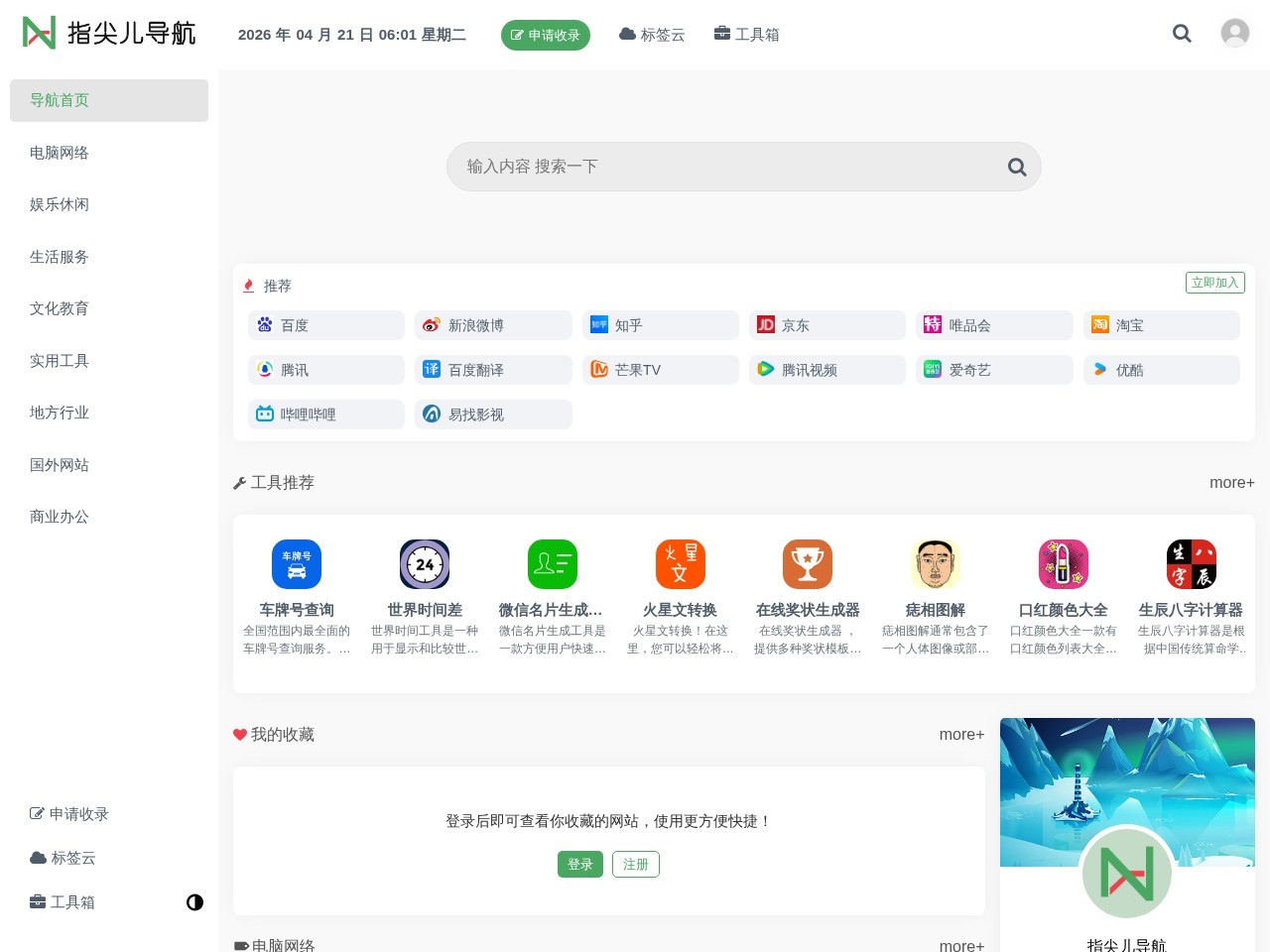Click the 世界时间差 clock icon
This screenshot has height=952, width=1270.
(x=424, y=563)
